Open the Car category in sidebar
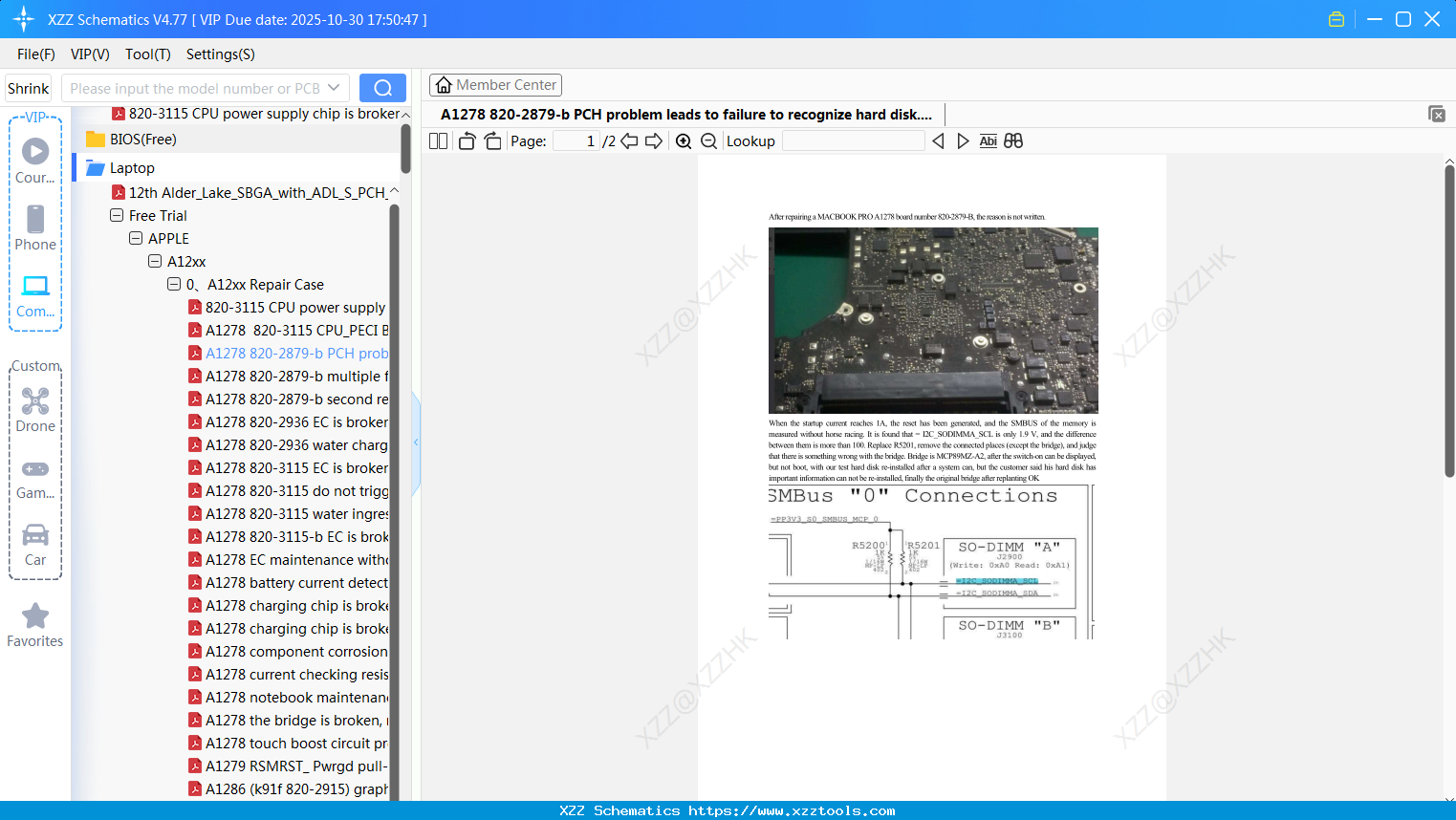Viewport: 1456px width, 820px height. coord(35,544)
